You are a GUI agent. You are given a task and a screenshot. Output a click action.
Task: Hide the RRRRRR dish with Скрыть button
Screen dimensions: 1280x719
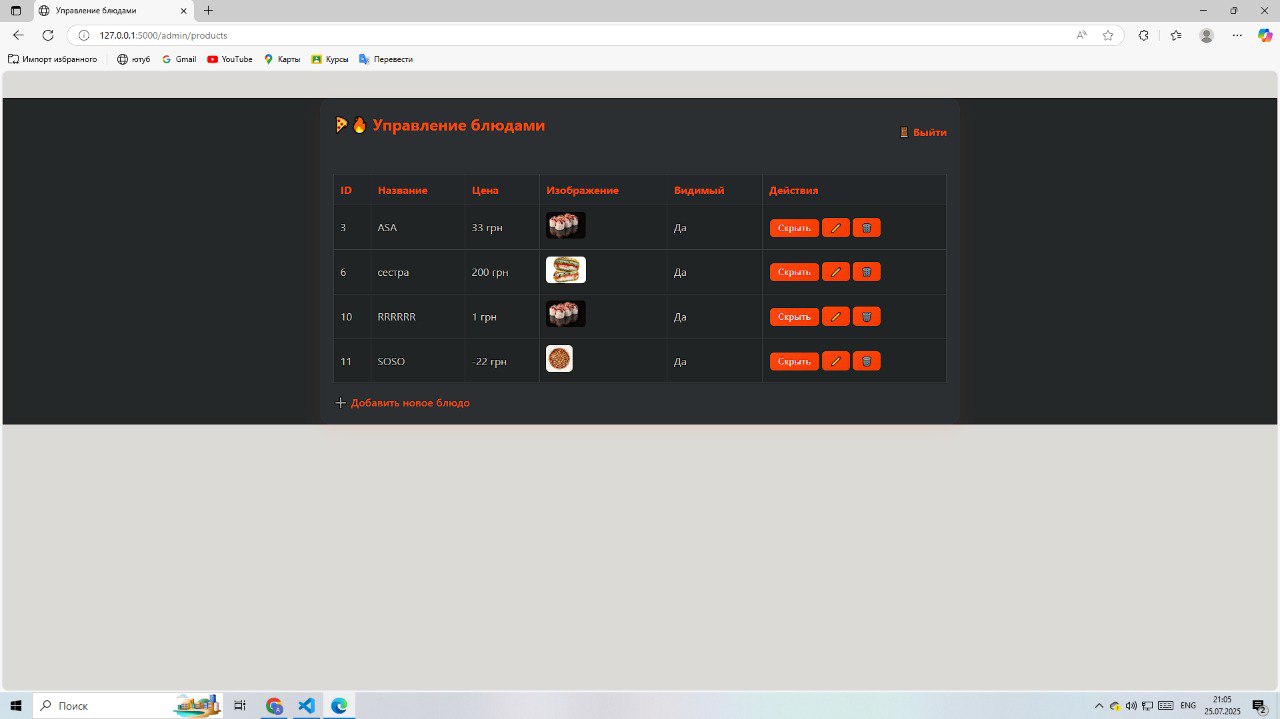[x=794, y=317]
